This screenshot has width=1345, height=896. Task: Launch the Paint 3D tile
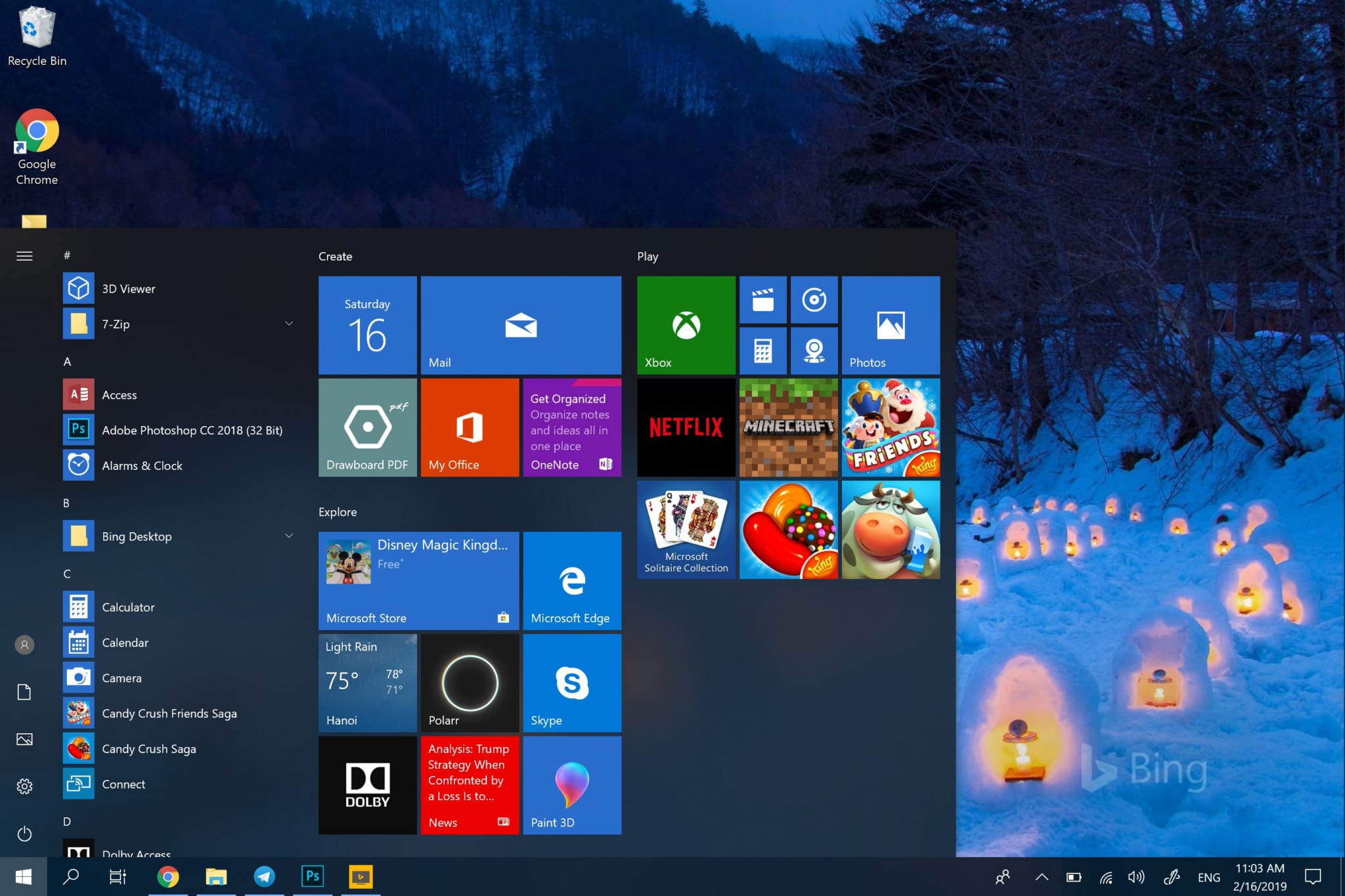click(571, 785)
